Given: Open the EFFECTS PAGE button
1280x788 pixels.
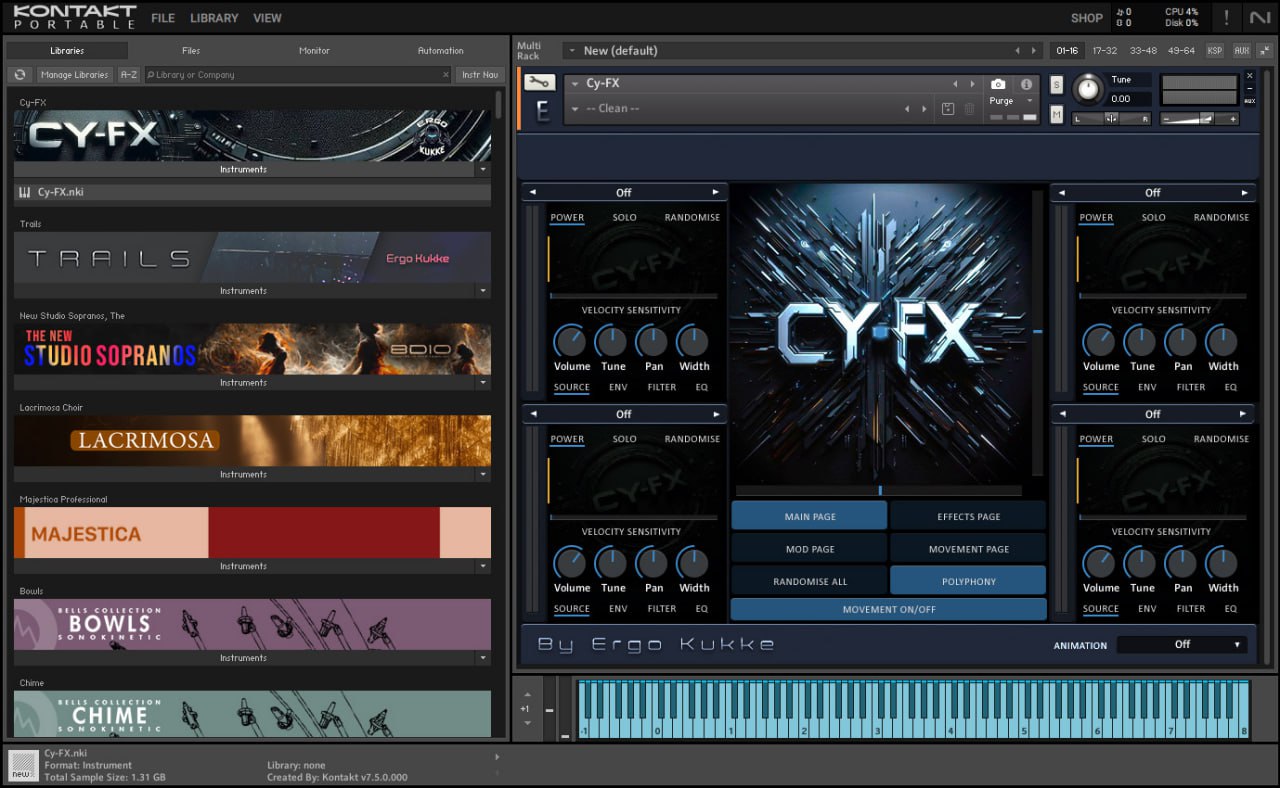Looking at the screenshot, I should point(968,516).
